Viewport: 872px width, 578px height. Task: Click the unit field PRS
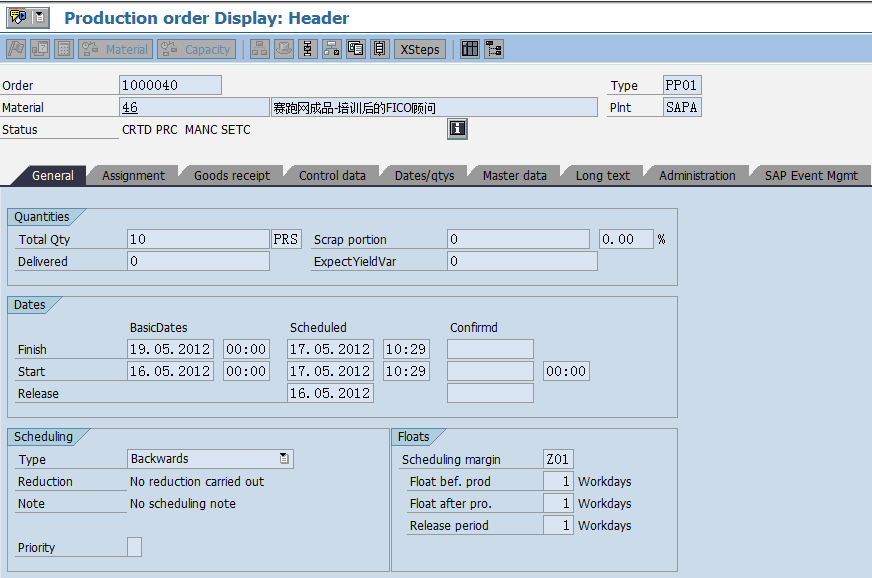tap(286, 239)
